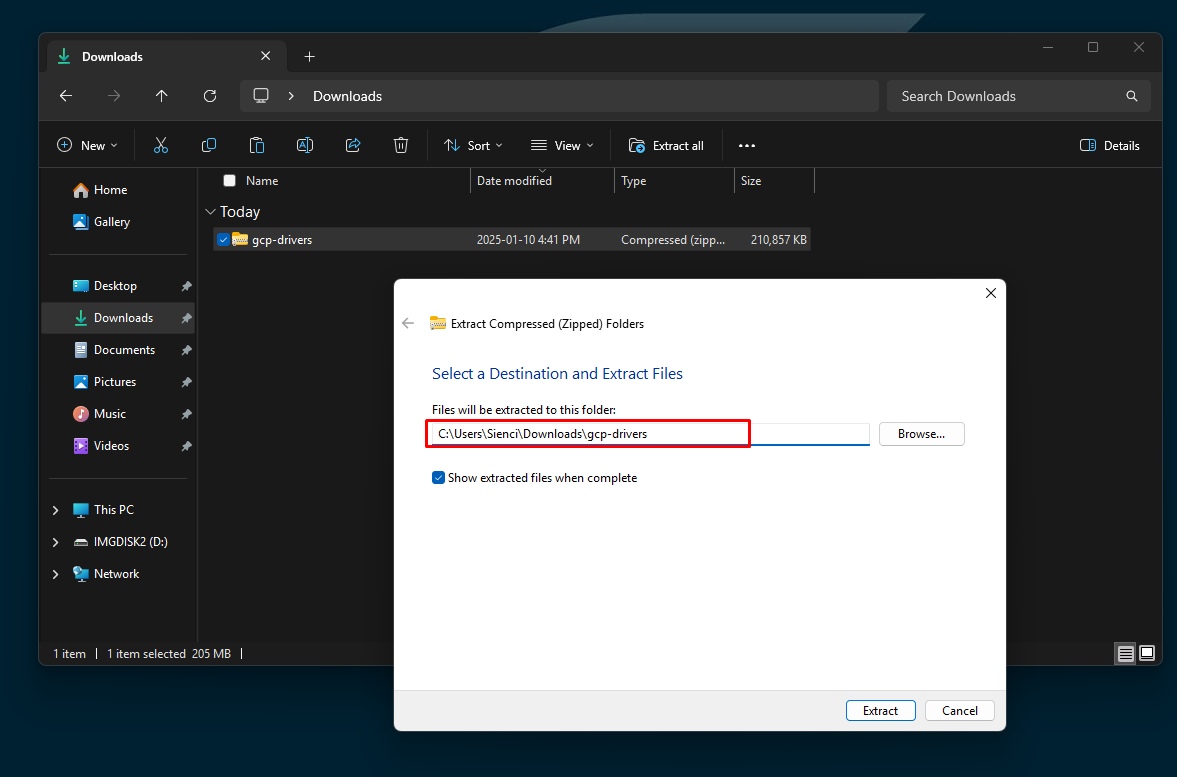This screenshot has width=1177, height=777.
Task: Click the Browse button to change destination
Action: pos(921,433)
